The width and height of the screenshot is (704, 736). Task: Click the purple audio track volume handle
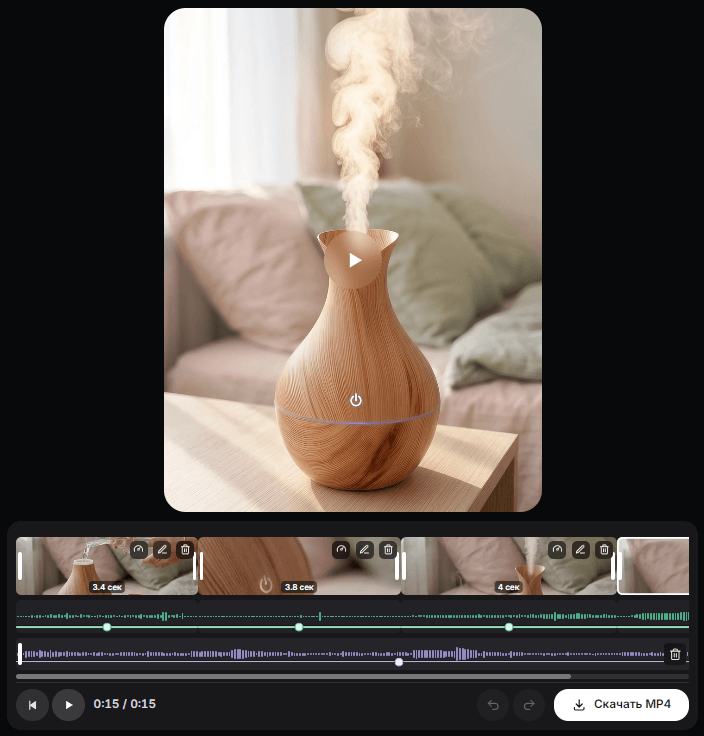pyautogui.click(x=399, y=662)
